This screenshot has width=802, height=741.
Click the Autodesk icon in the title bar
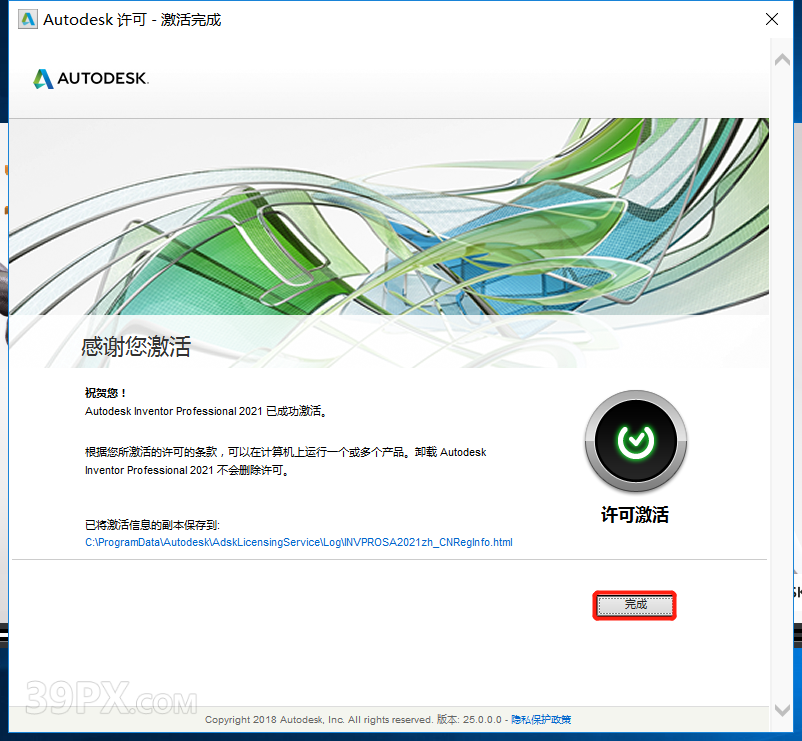coord(28,19)
